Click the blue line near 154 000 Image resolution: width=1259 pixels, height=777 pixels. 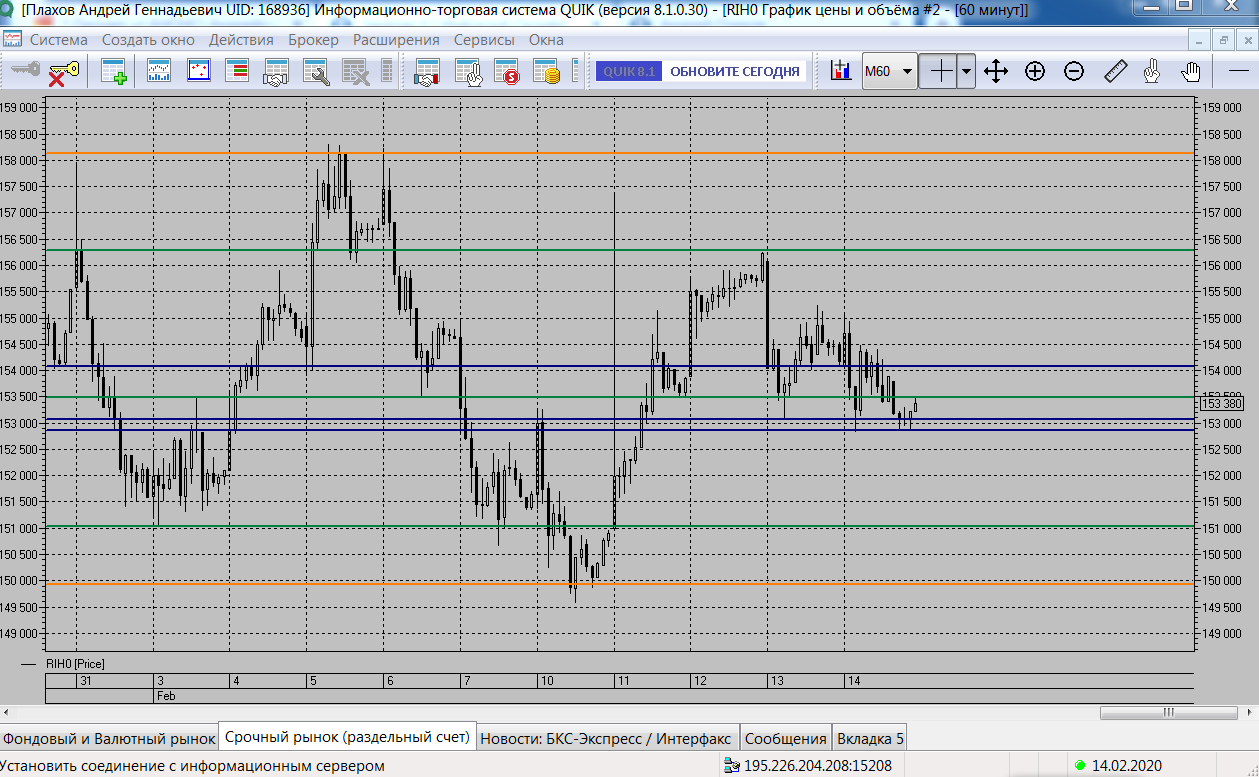coord(620,366)
